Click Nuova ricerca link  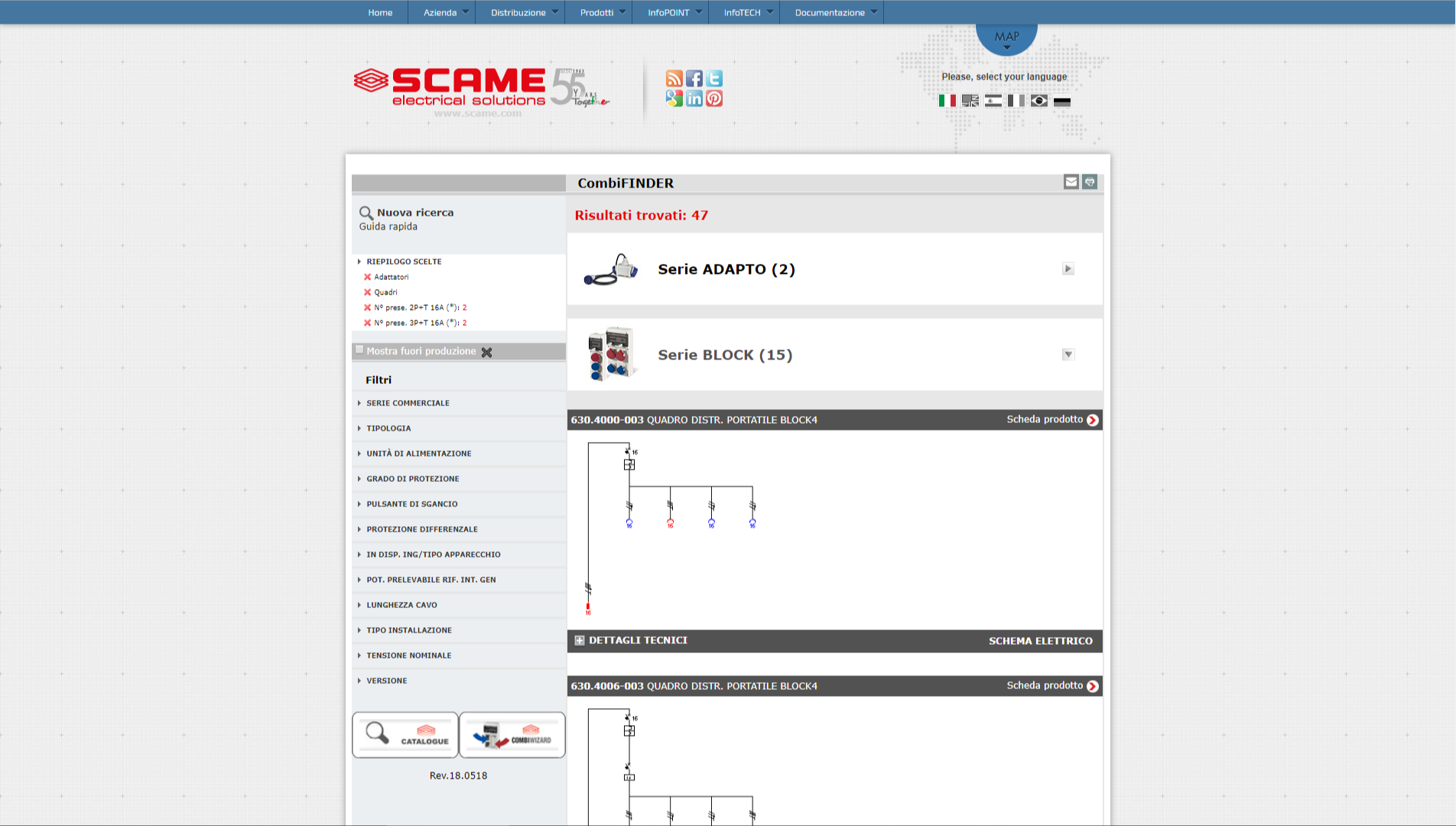pos(415,213)
